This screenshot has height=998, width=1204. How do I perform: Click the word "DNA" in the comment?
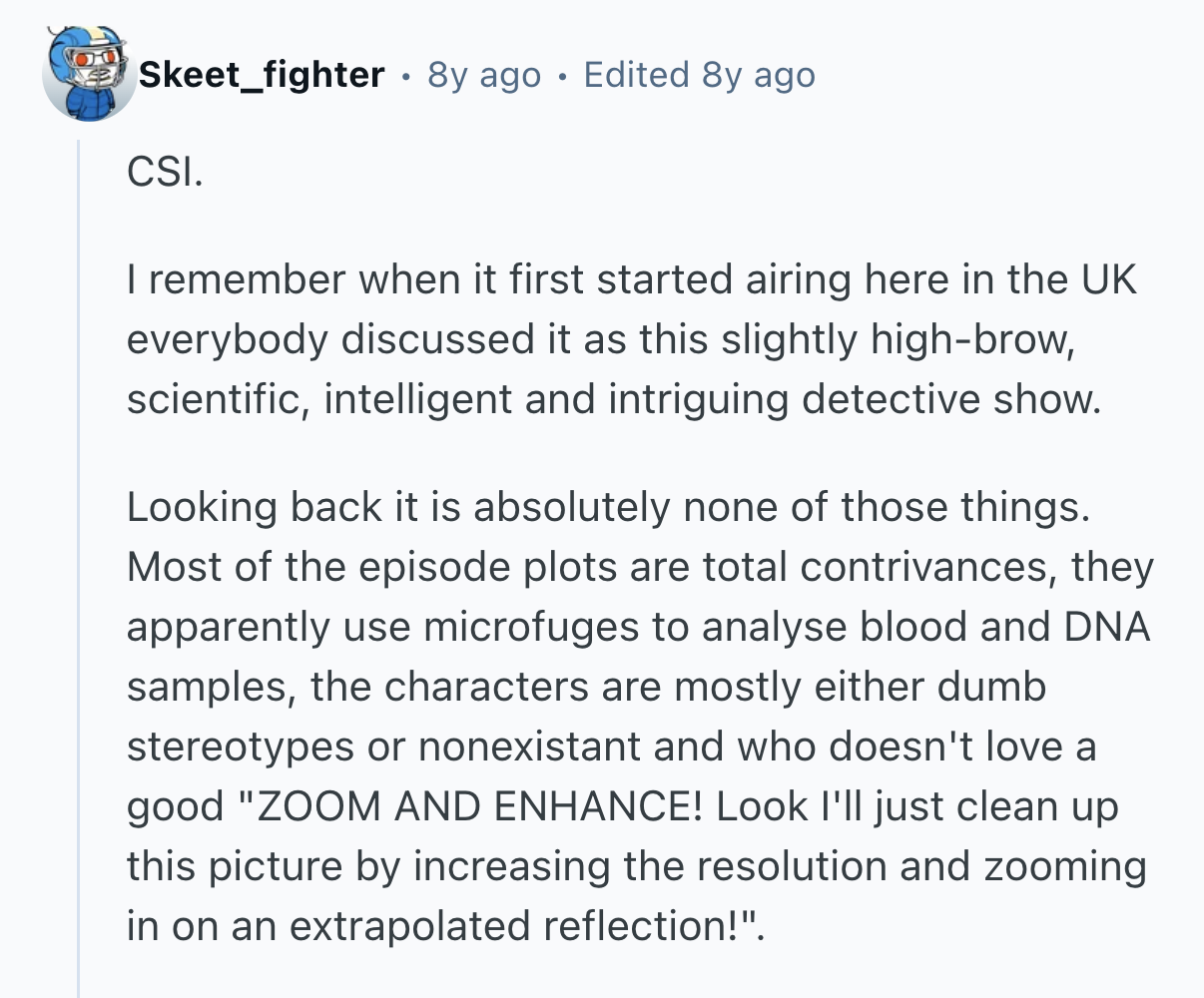click(x=1107, y=628)
